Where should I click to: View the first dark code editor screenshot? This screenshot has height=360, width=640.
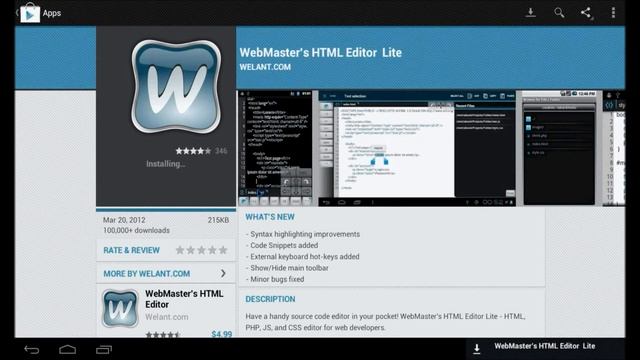point(276,148)
